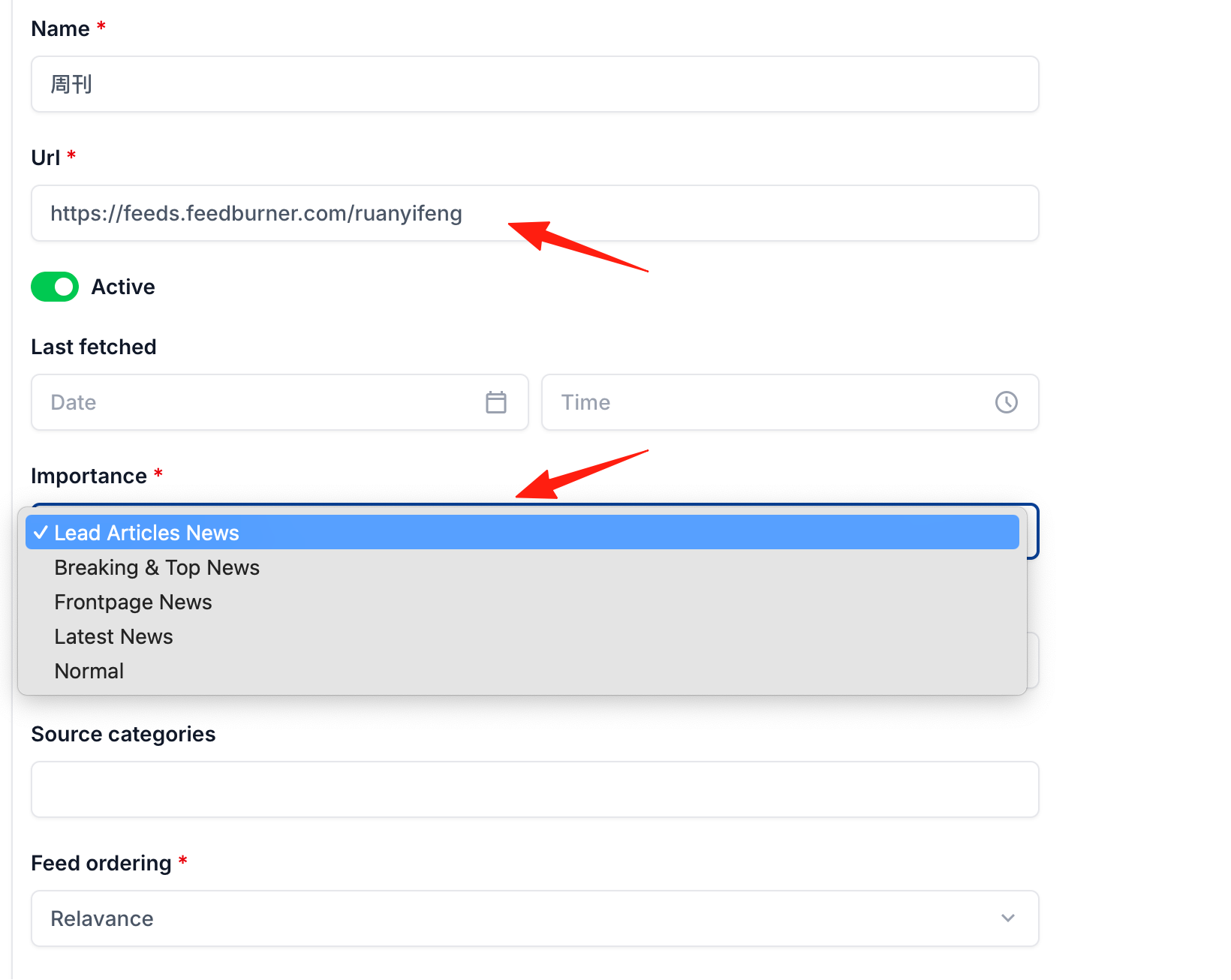Viewport: 1231px width, 980px height.
Task: Click the Active label text
Action: [x=123, y=287]
